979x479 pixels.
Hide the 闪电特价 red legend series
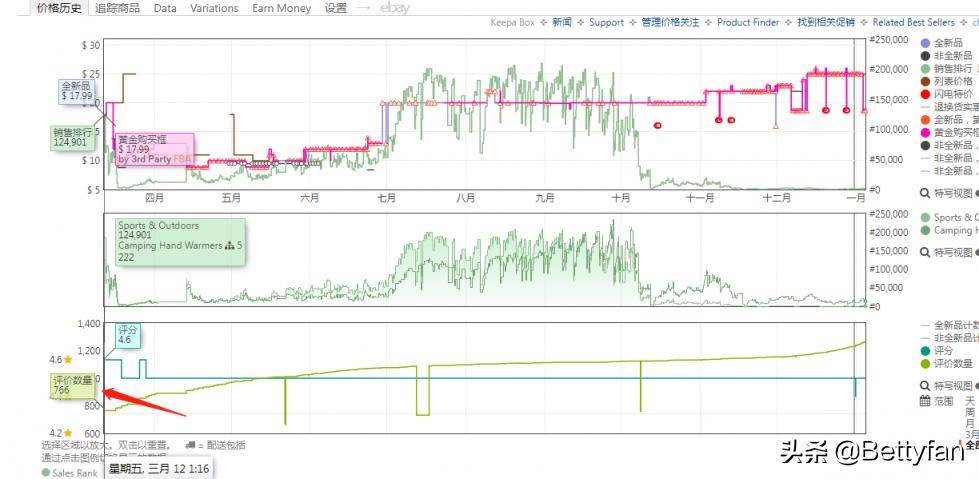[x=925, y=94]
